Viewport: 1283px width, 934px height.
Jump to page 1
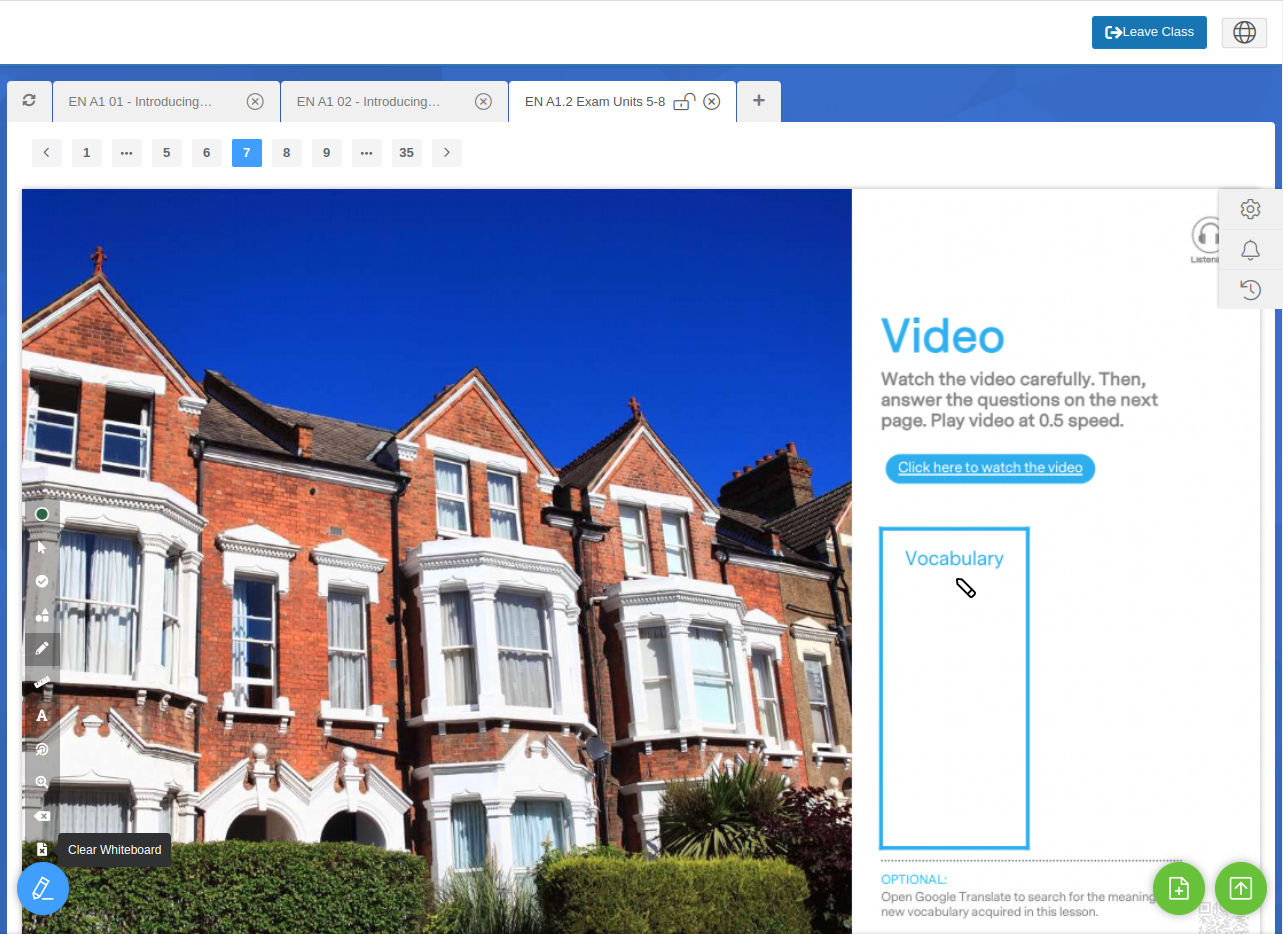pyautogui.click(x=87, y=153)
